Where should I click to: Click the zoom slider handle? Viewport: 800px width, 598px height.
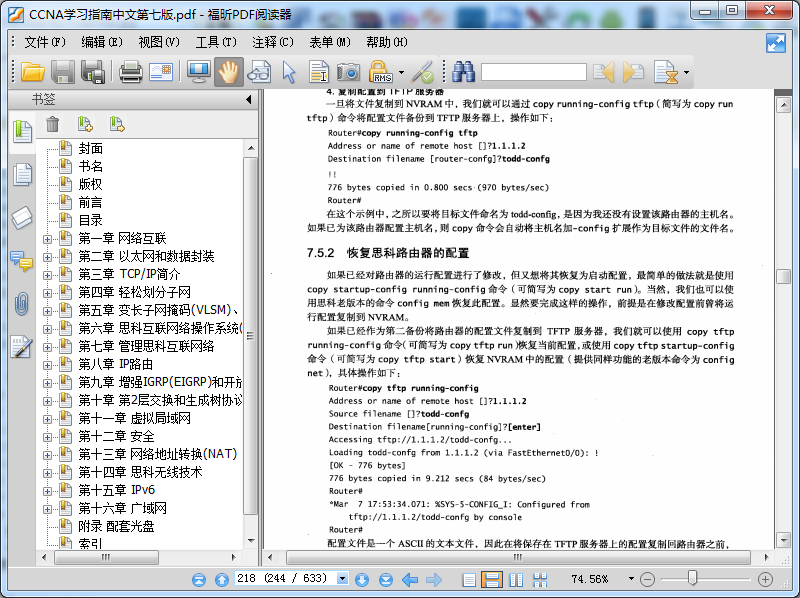tap(692, 579)
